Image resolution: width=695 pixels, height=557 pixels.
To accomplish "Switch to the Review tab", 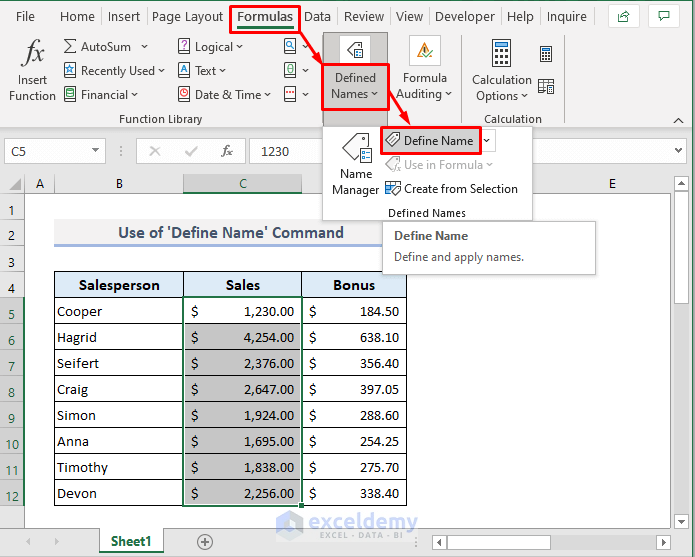I will click(x=364, y=16).
